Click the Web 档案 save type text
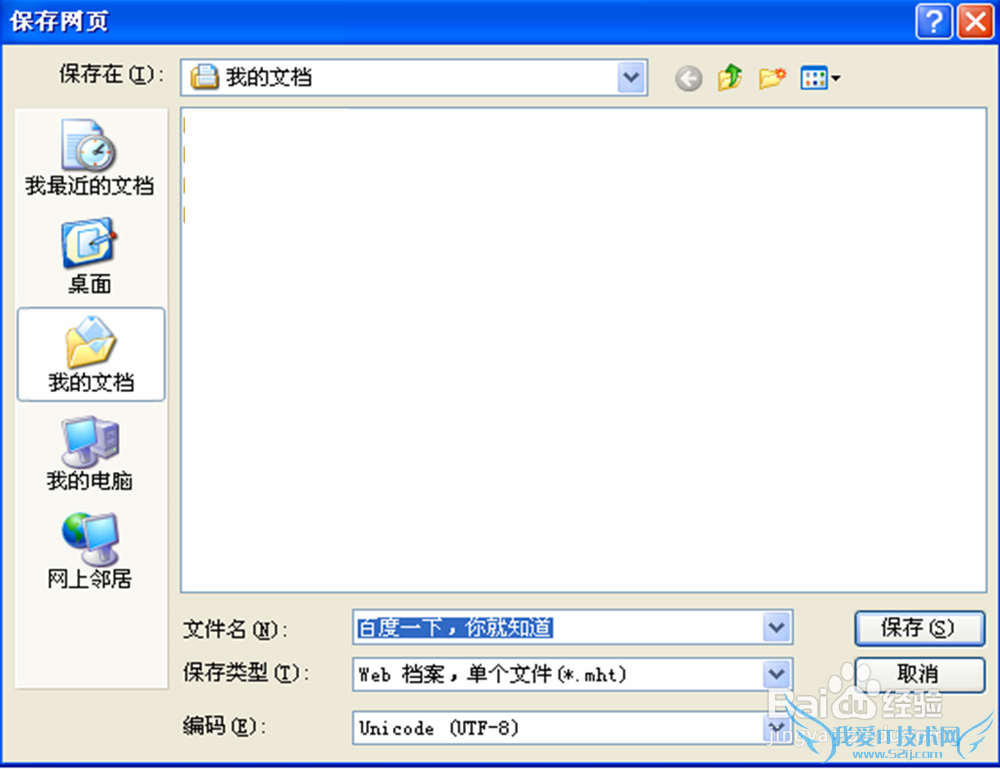This screenshot has height=769, width=1000. point(492,674)
